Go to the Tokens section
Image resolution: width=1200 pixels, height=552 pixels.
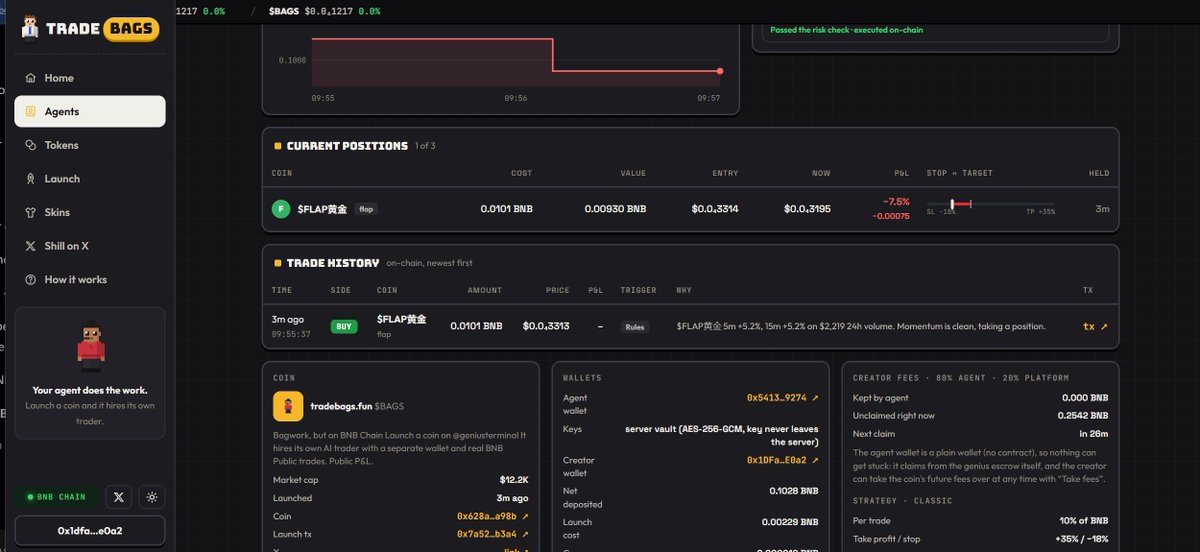click(x=90, y=145)
